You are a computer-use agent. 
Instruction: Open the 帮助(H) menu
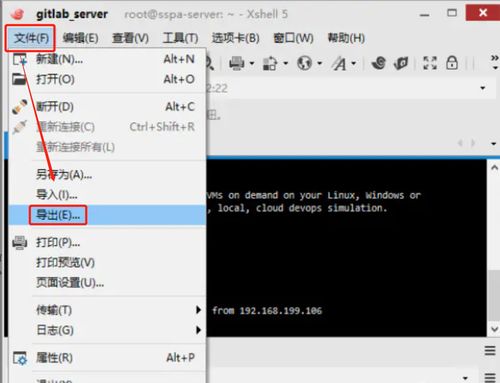(346, 38)
